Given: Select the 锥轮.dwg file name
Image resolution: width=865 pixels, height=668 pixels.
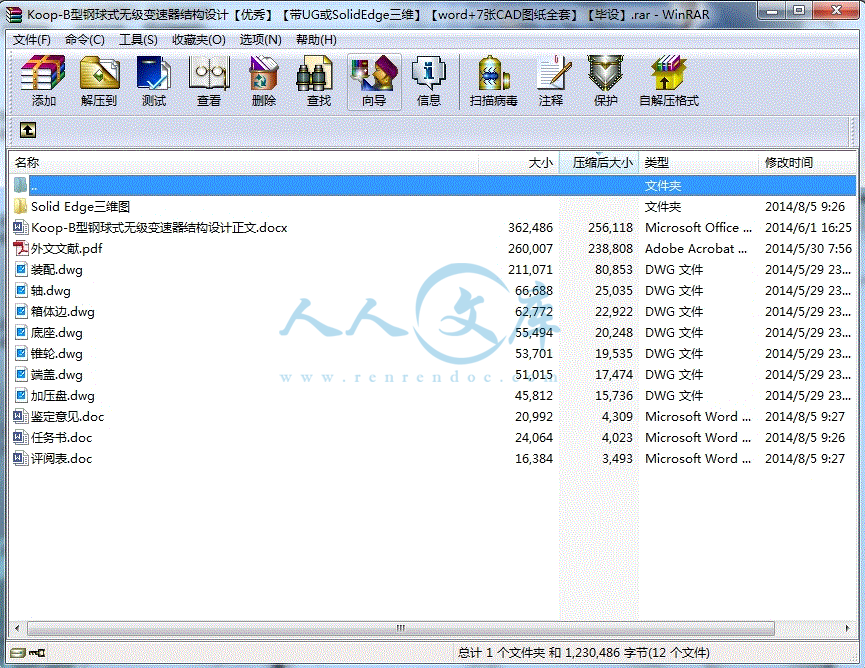Looking at the screenshot, I should 57,354.
